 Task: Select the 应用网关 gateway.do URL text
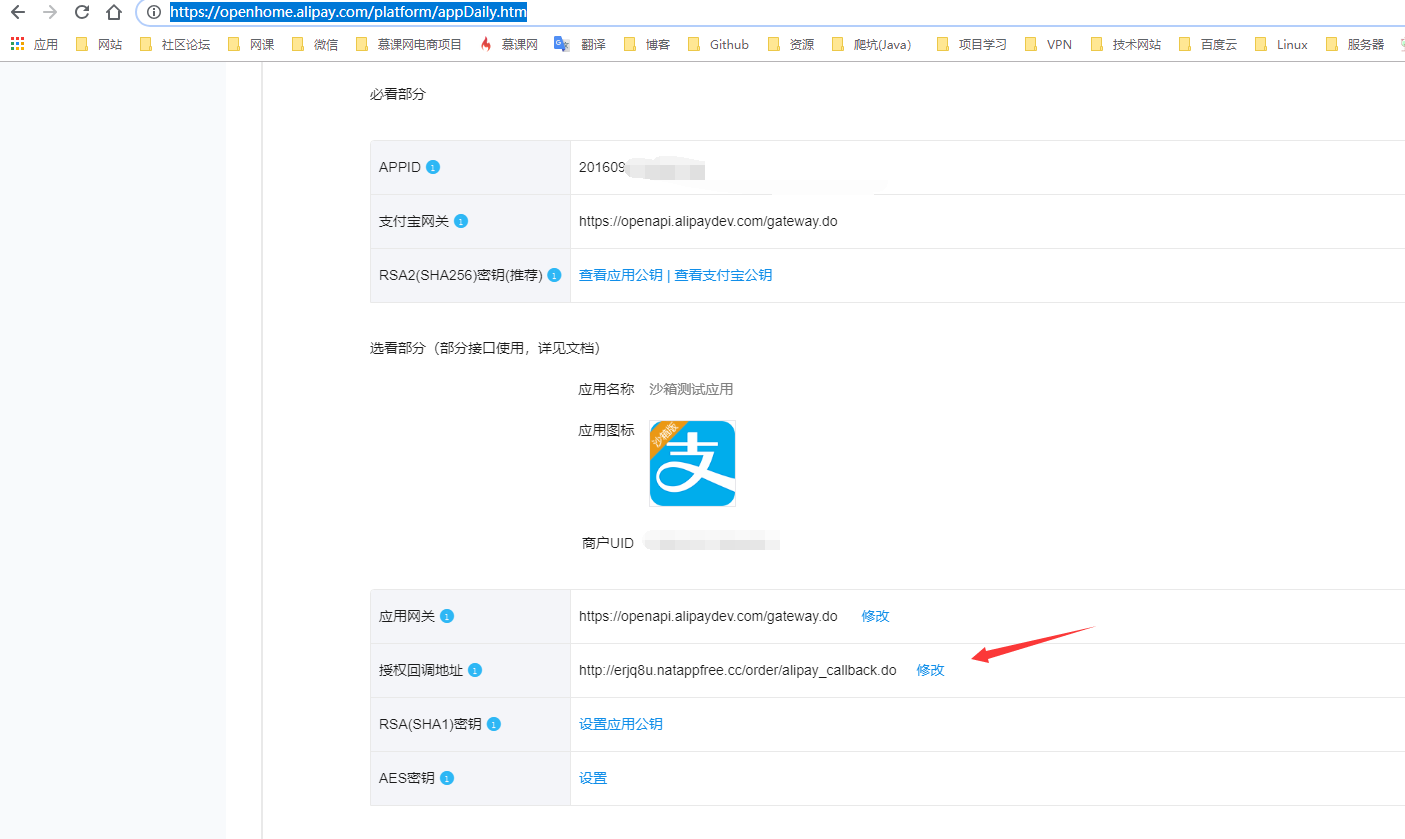tap(708, 616)
